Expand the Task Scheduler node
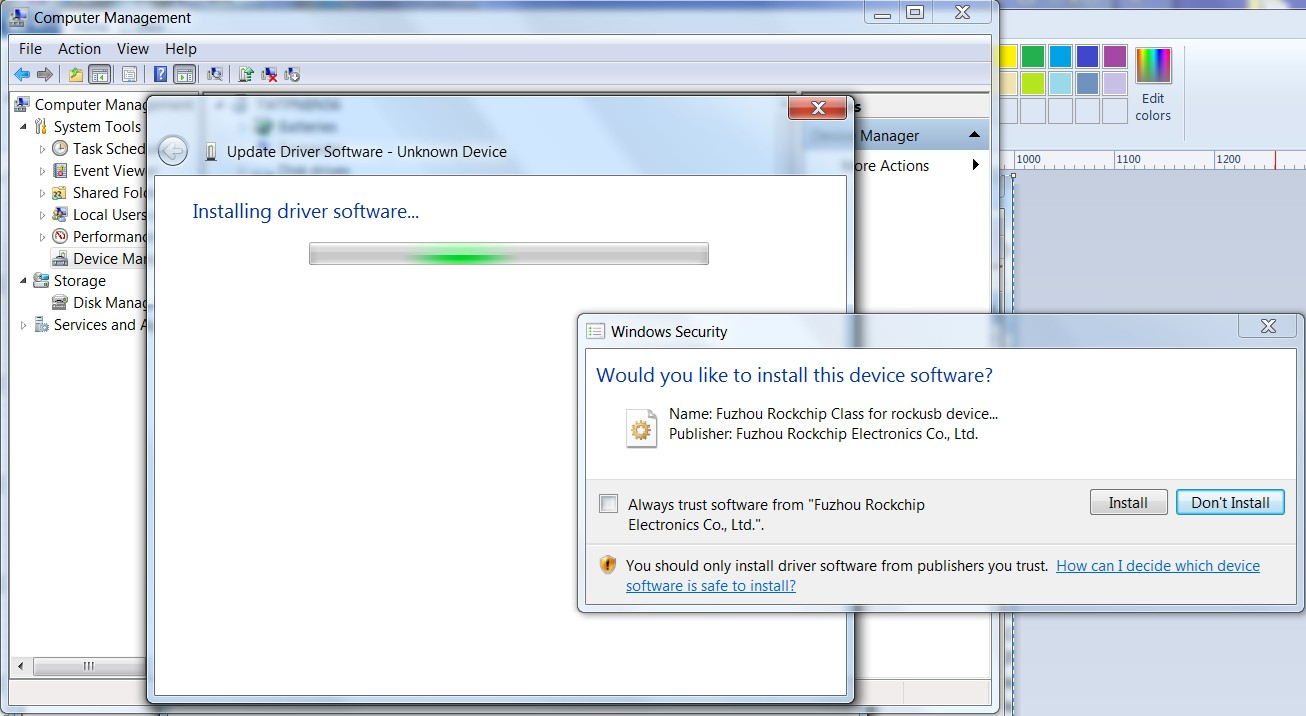 (42, 149)
